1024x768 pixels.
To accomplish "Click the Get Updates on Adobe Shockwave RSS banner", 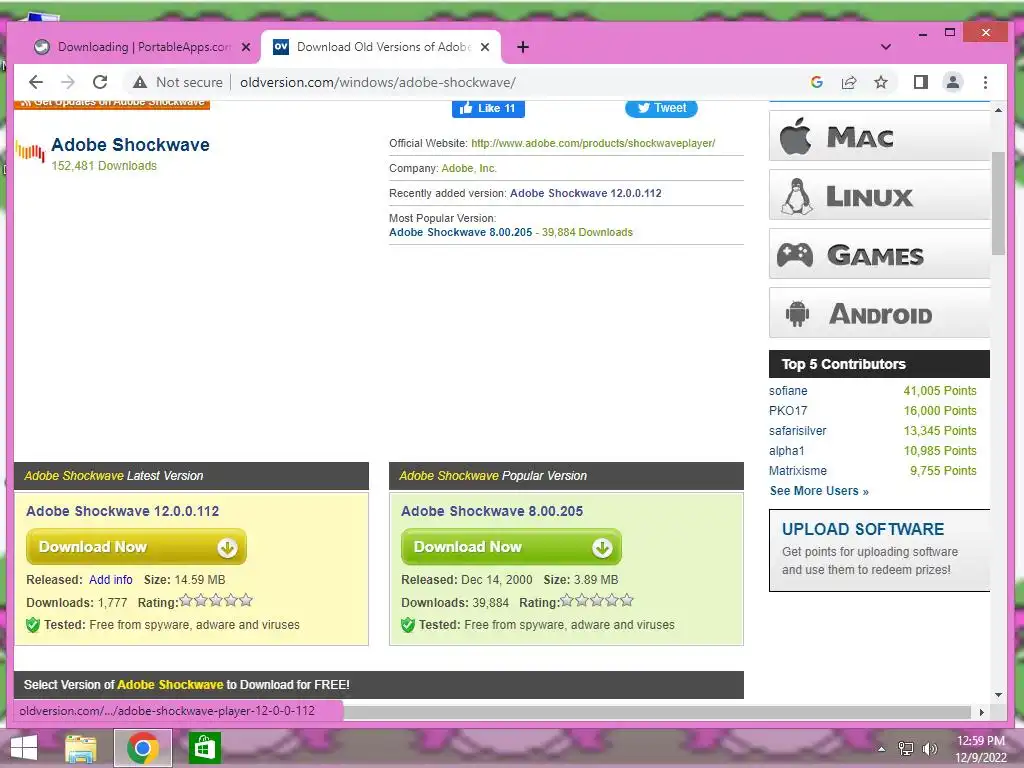I will [x=112, y=104].
